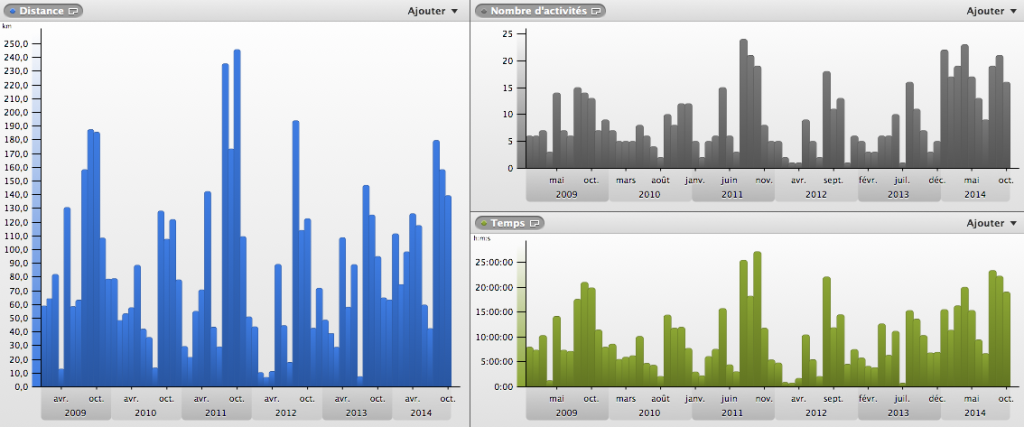Click the comment icon in Nombre d'activités pill
The height and width of the screenshot is (427, 1024).
tap(597, 11)
